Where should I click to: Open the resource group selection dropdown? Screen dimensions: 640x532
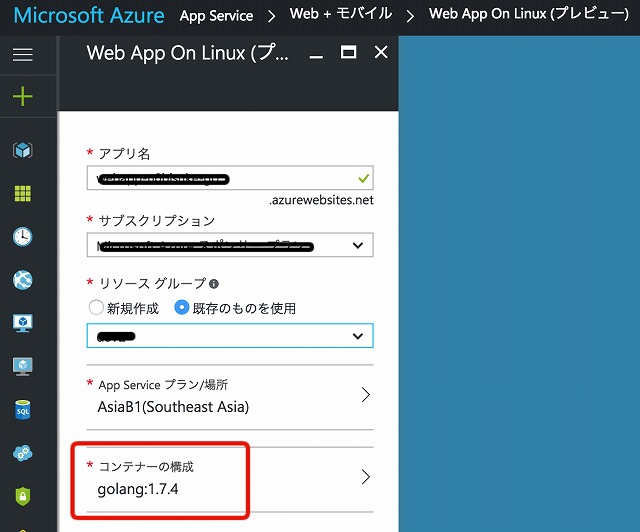(230, 336)
